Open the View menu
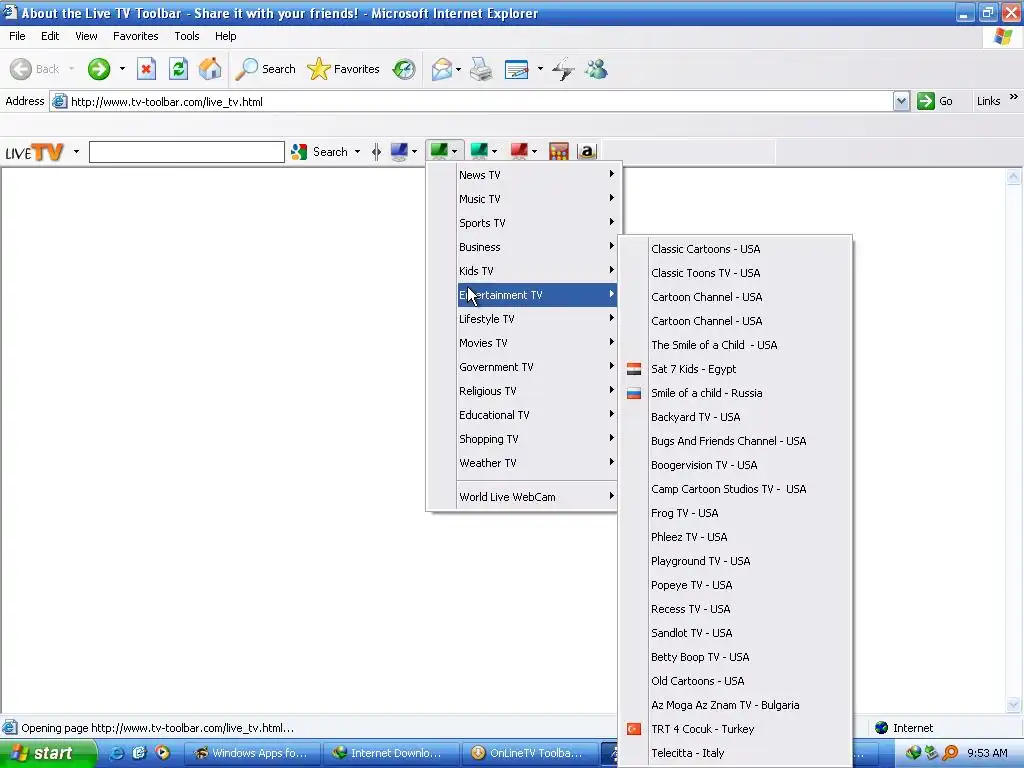Viewport: 1024px width, 768px height. 86,36
